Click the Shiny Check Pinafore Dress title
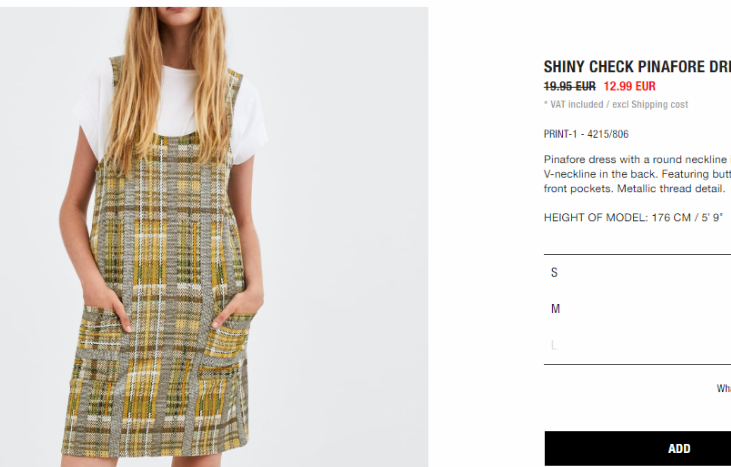The width and height of the screenshot is (731, 467). coord(637,67)
